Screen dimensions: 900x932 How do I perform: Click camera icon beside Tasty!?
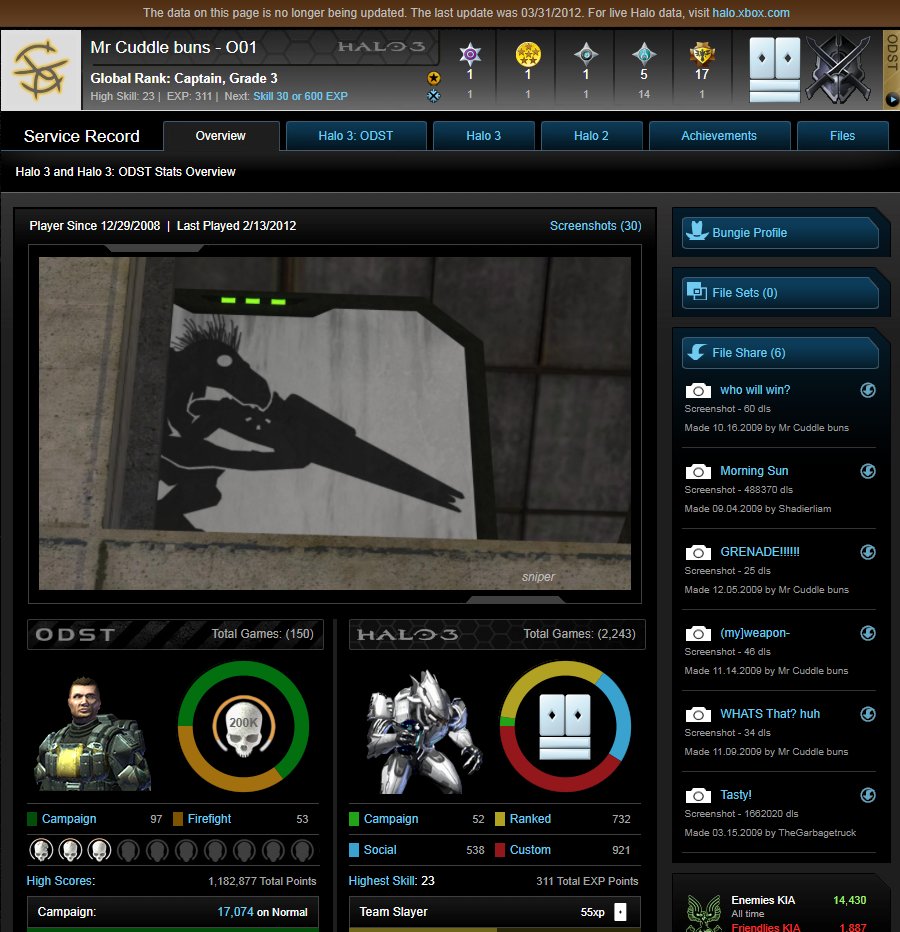pos(698,795)
